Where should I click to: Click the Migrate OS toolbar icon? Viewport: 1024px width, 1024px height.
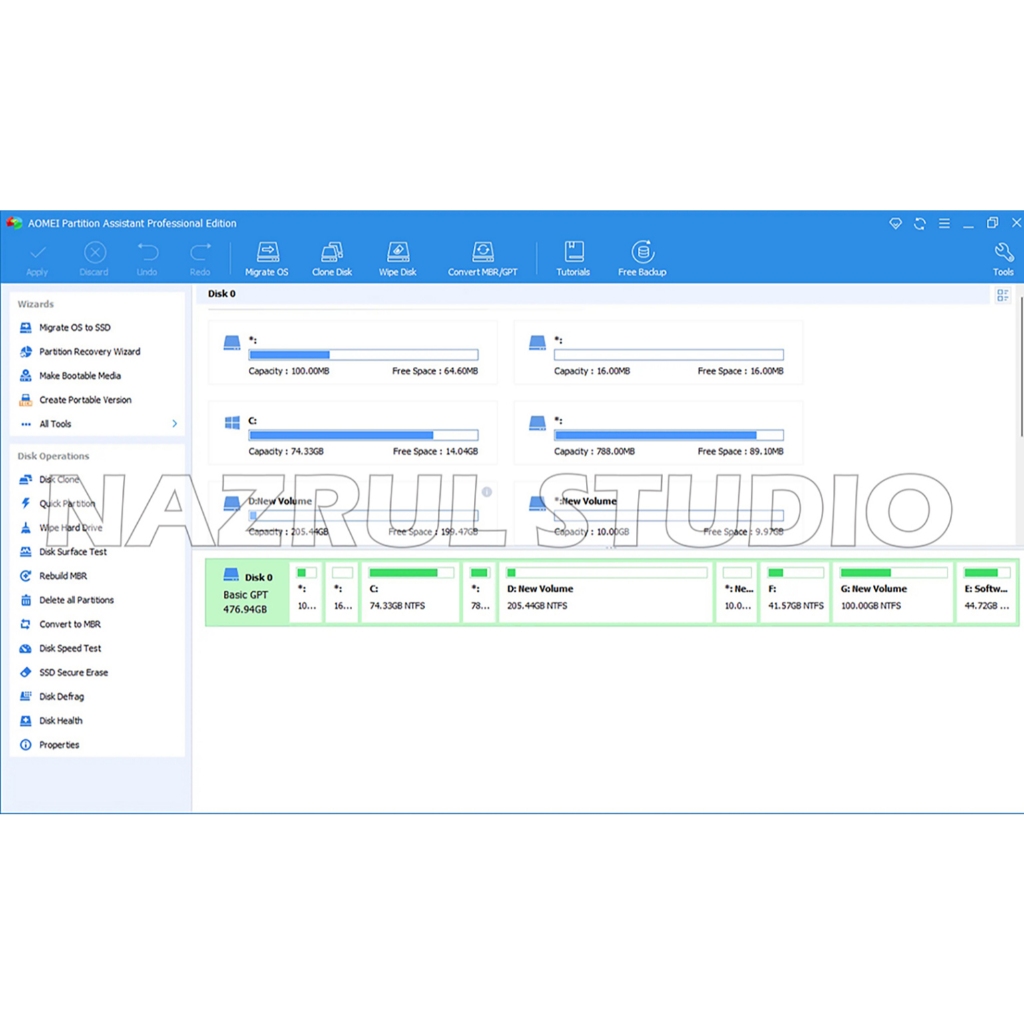click(267, 258)
